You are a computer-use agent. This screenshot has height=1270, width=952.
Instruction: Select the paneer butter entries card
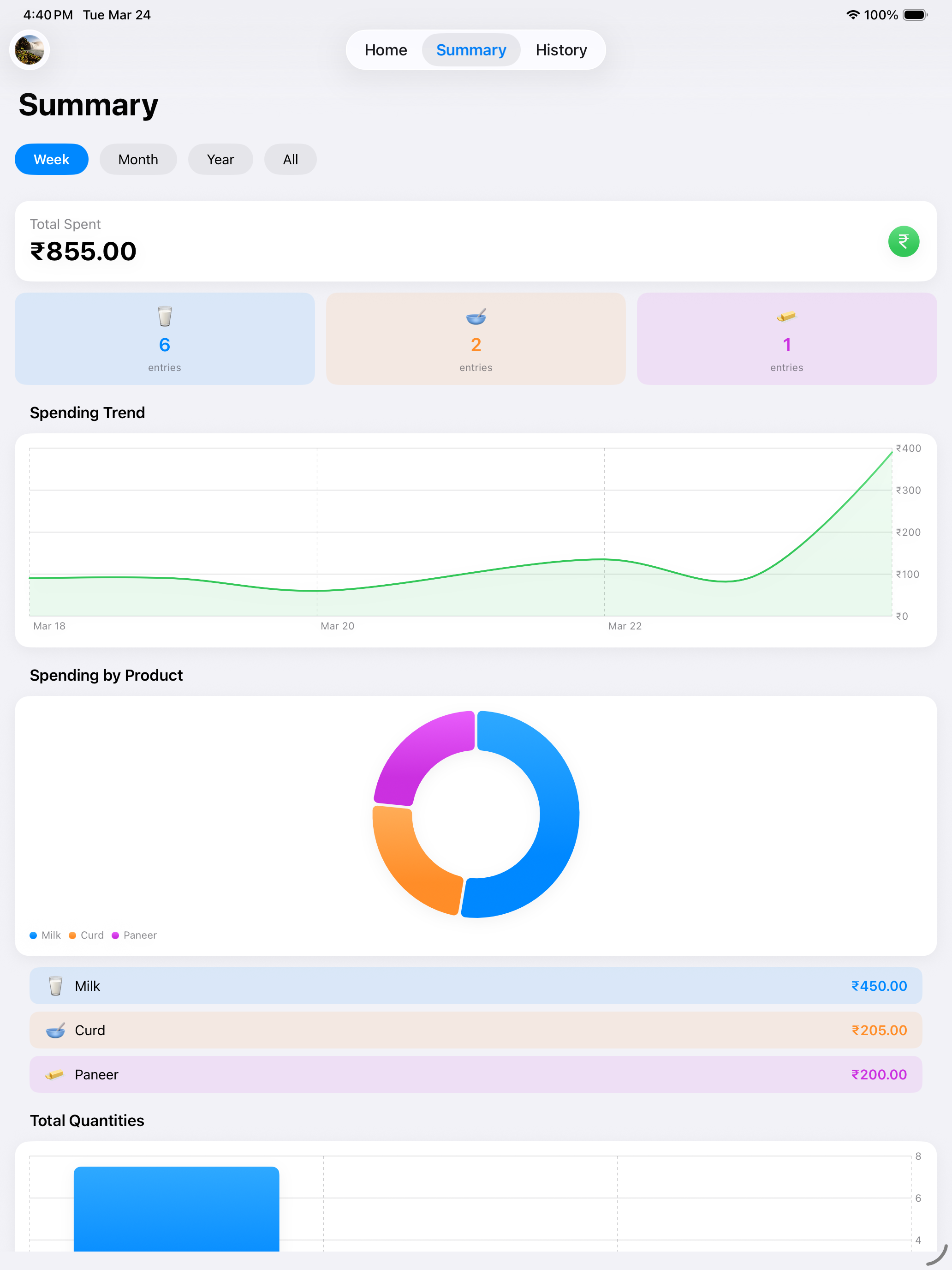[787, 339]
